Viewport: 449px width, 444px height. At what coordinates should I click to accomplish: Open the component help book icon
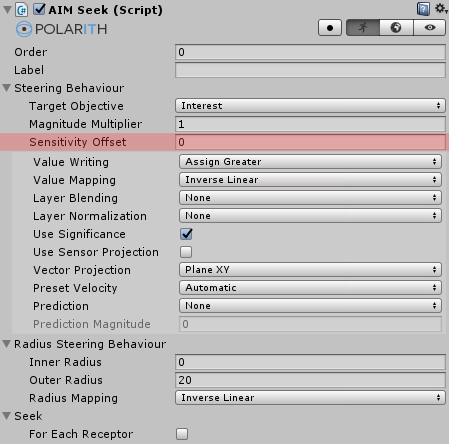423,9
